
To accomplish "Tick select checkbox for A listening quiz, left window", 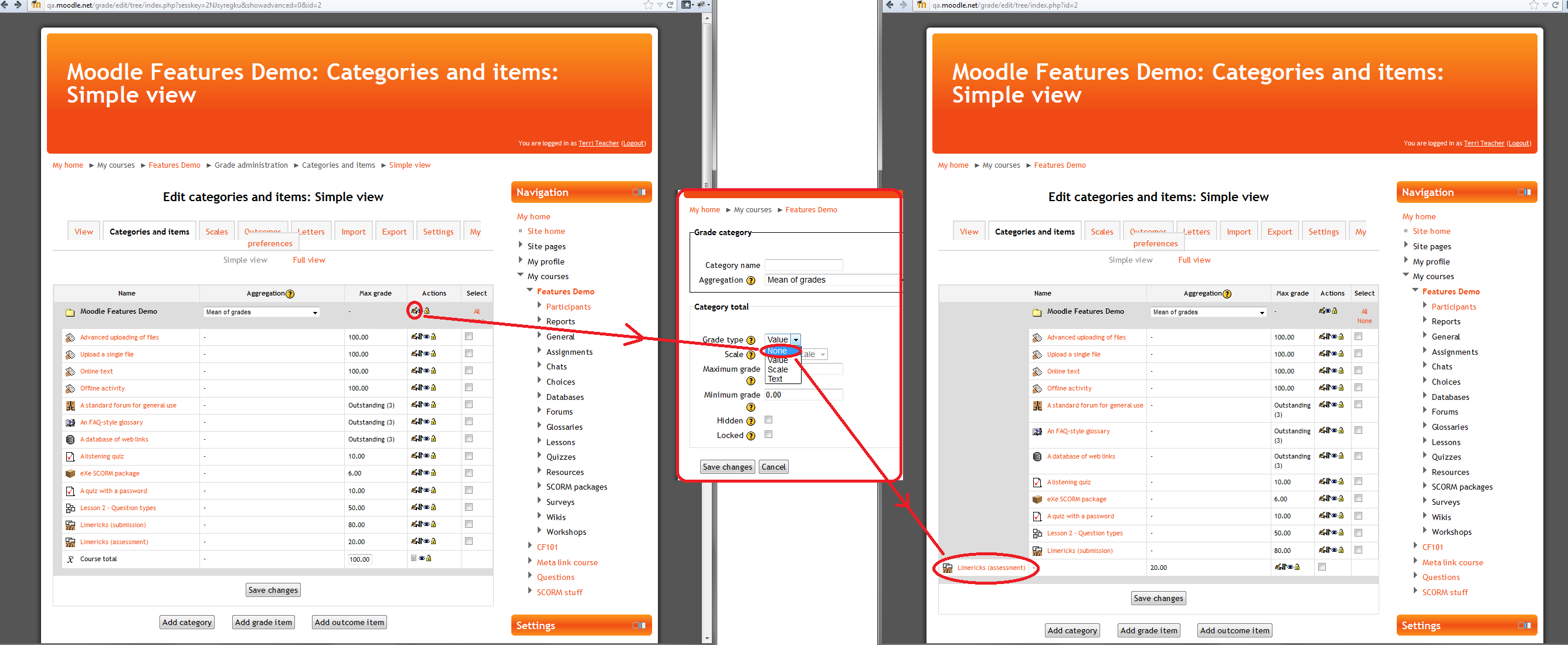I will pos(469,456).
